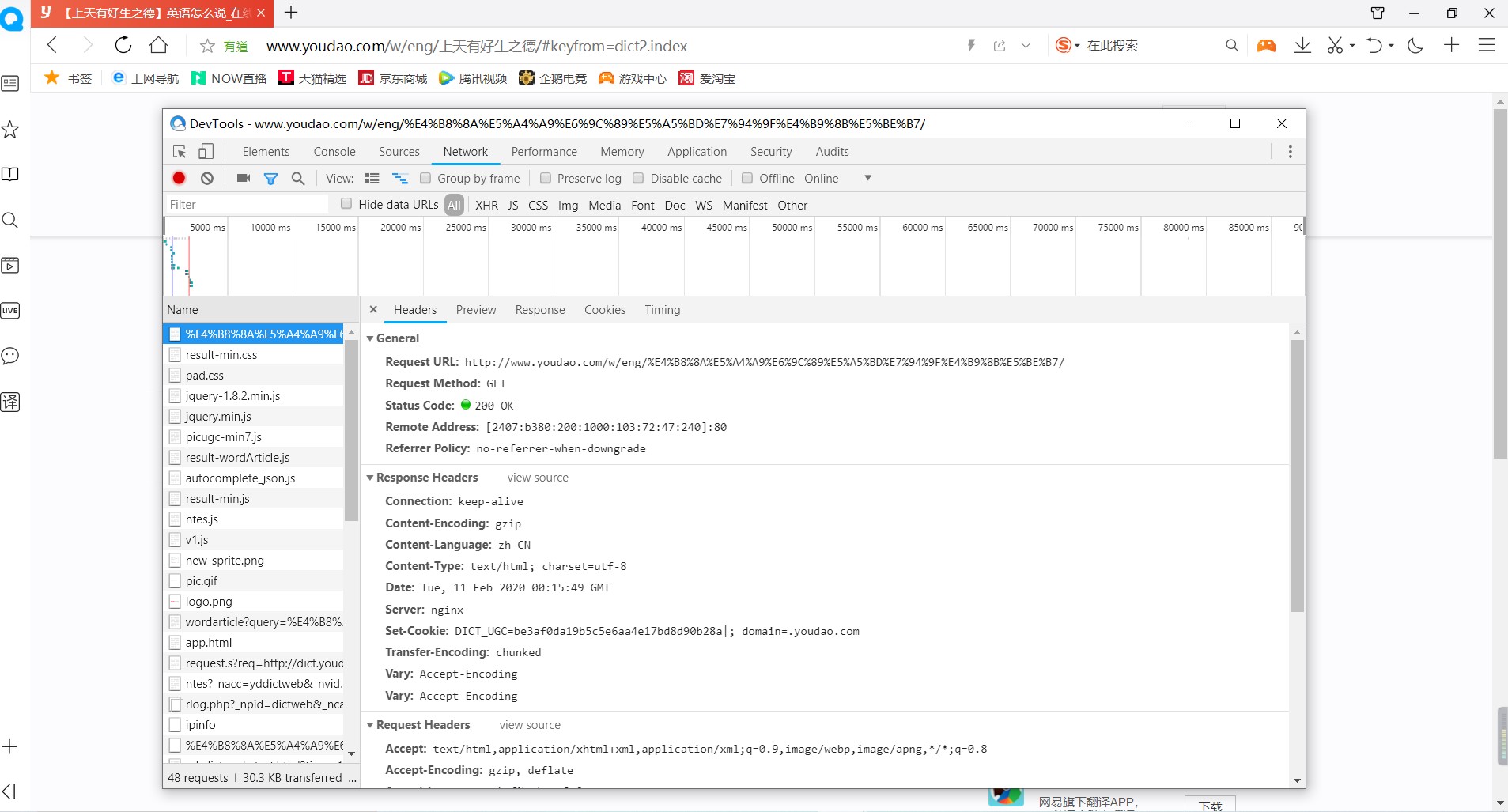
Task: Expand address bar dropdown chevron
Action: 1026,46
